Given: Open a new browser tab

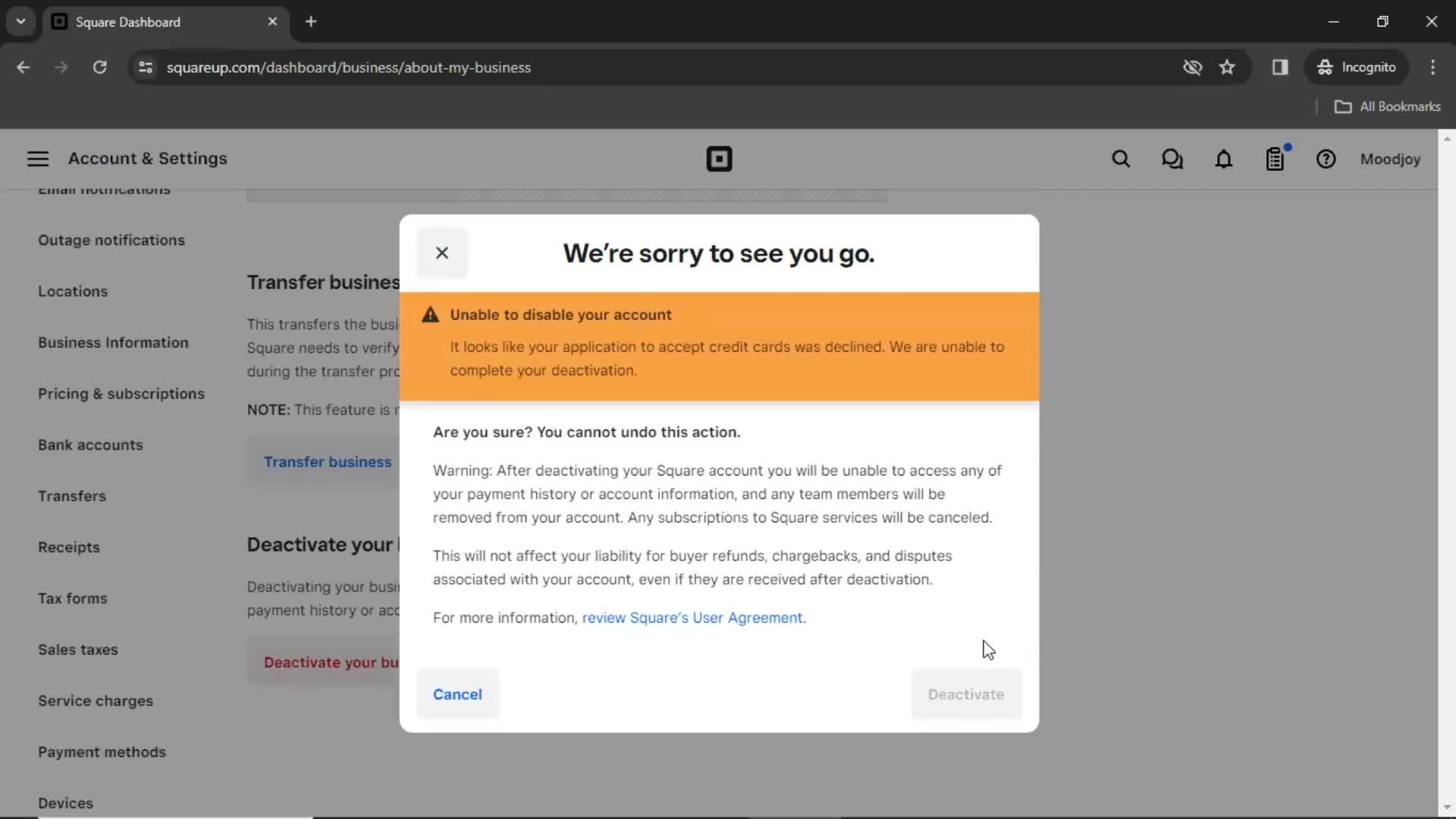Looking at the screenshot, I should pos(311,22).
